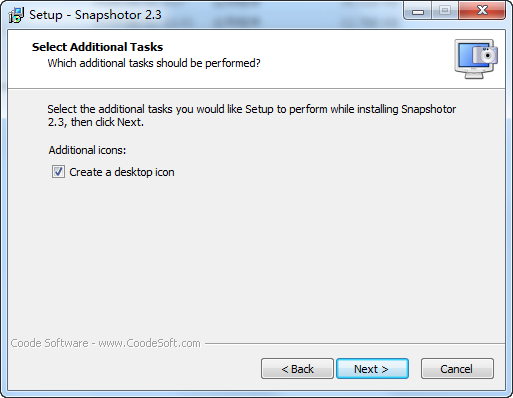The height and width of the screenshot is (398, 513).
Task: Click the disabled maximize button
Action: pos(445,11)
